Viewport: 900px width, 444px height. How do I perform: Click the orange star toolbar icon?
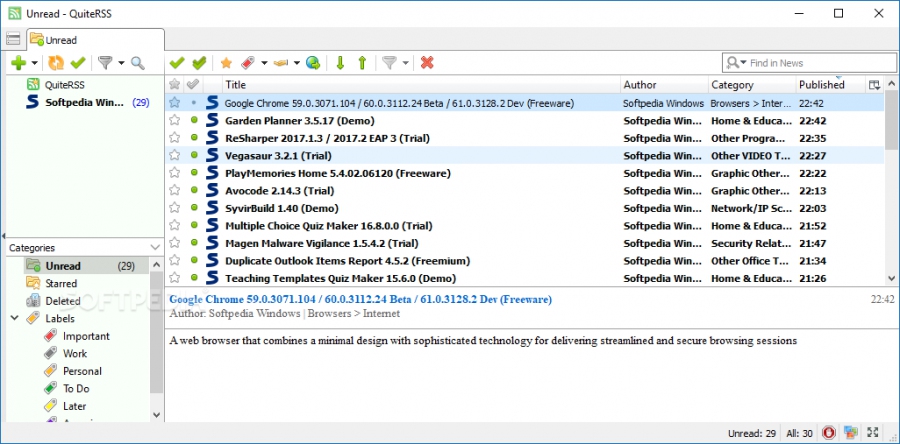226,63
